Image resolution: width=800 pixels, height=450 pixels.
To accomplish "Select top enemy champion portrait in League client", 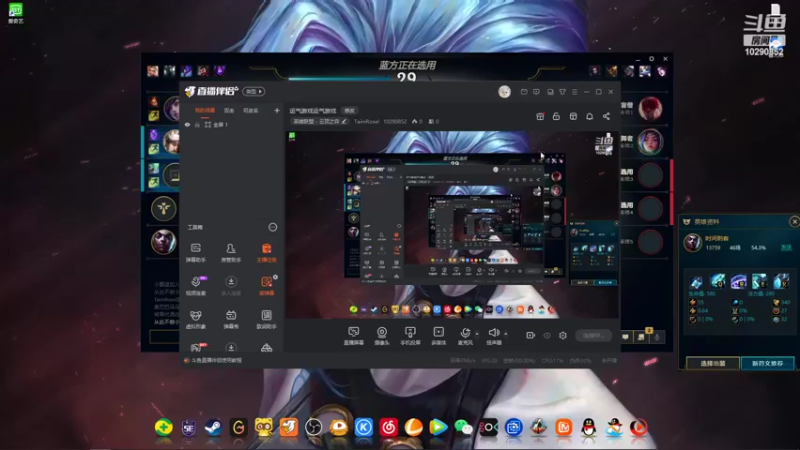I will pyautogui.click(x=650, y=108).
